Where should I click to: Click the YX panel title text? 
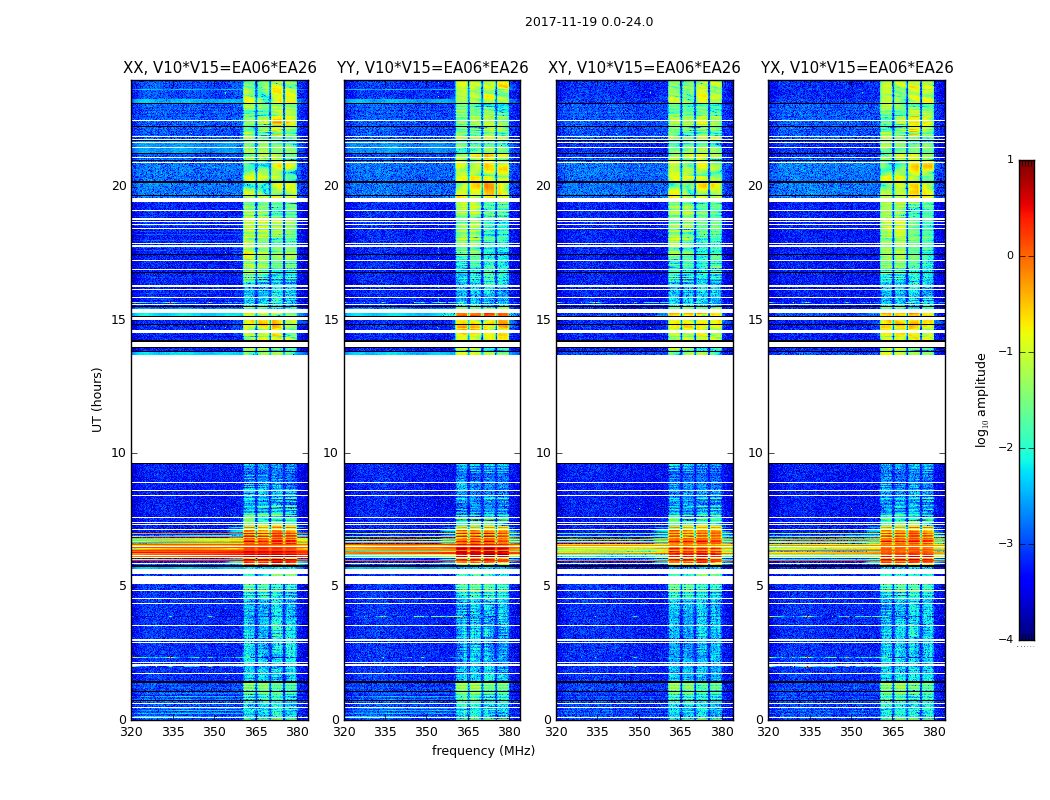pyautogui.click(x=856, y=68)
